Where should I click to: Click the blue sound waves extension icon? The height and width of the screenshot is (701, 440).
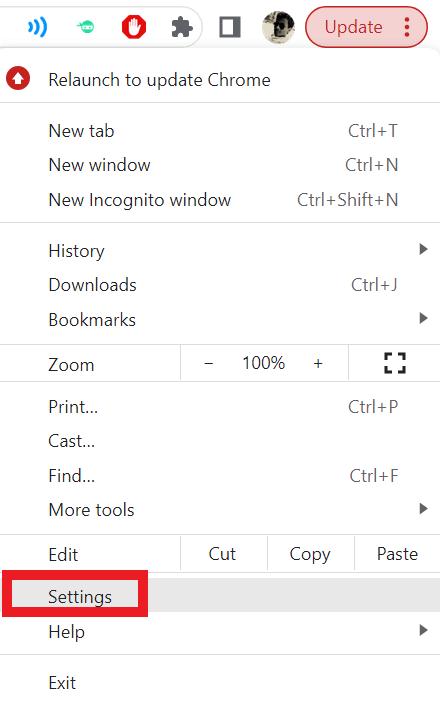click(x=37, y=27)
